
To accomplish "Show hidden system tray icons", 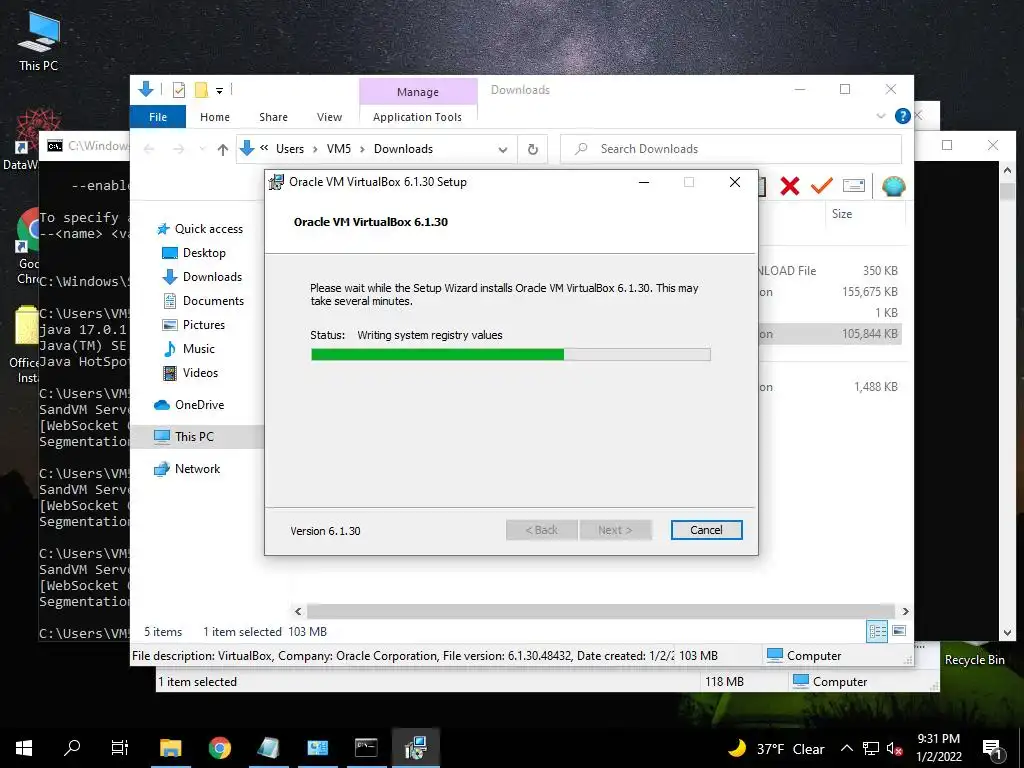I will 846,748.
